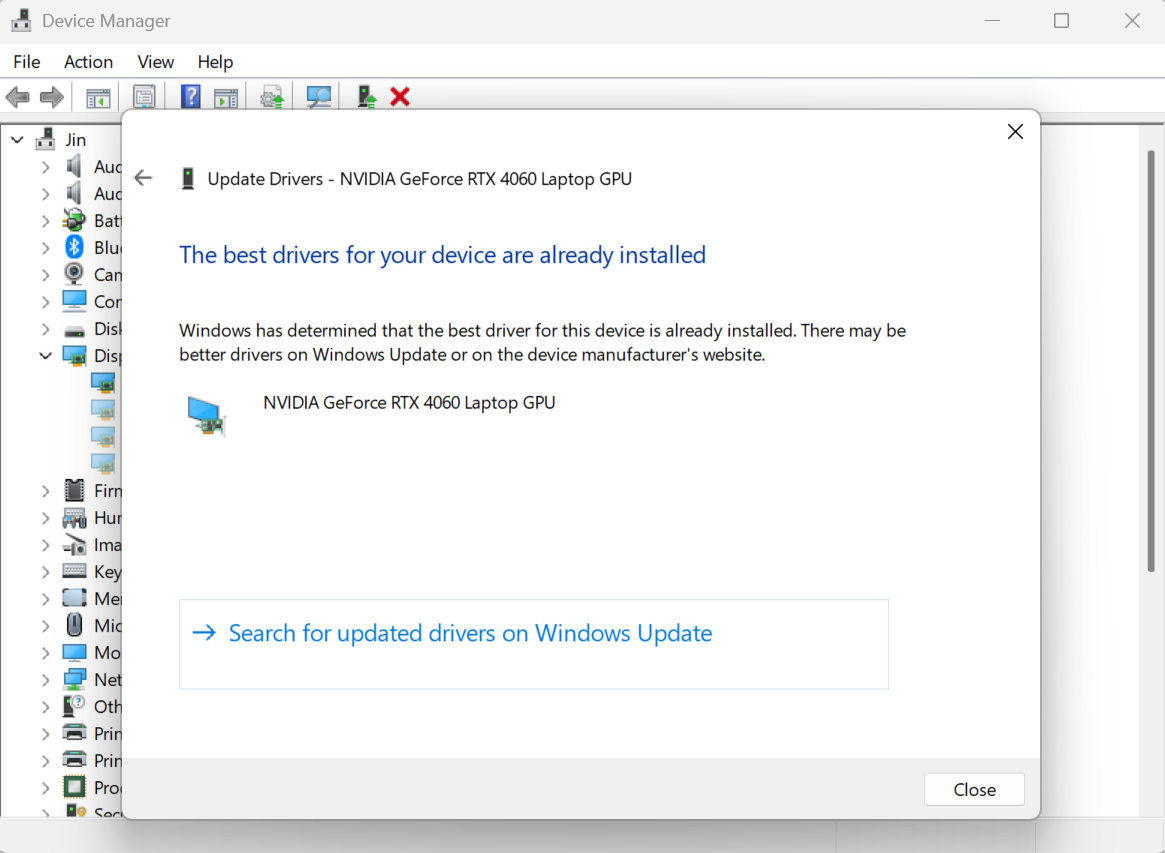This screenshot has width=1165, height=853.
Task: Select the Display adapters category icon
Action: click(74, 356)
